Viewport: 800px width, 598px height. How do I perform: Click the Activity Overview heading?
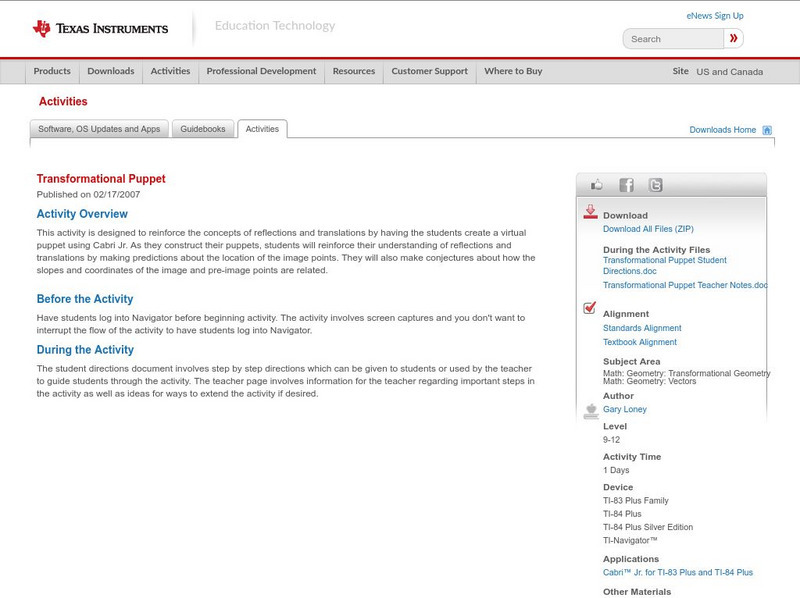coord(82,214)
